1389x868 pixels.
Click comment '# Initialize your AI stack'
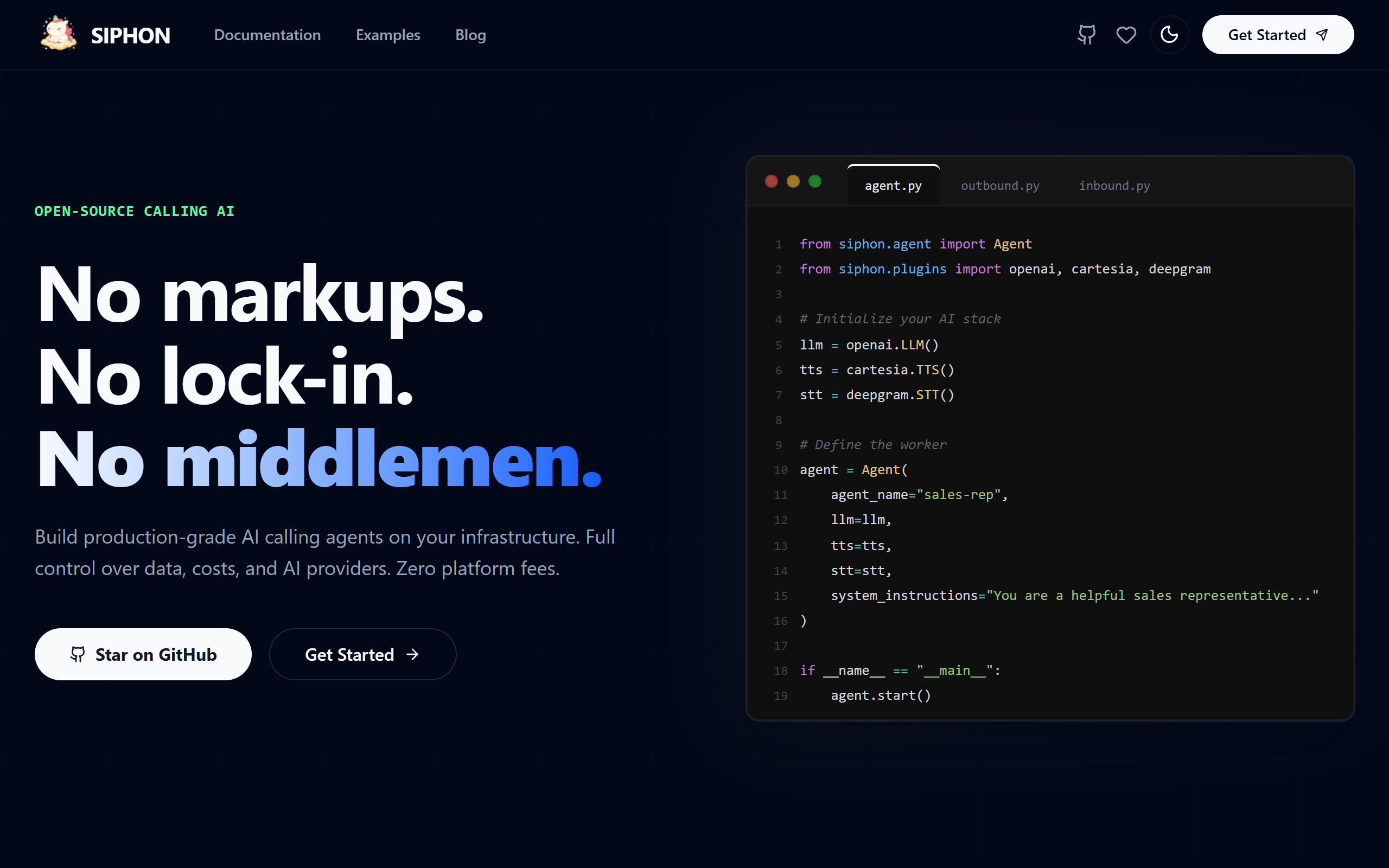click(900, 319)
